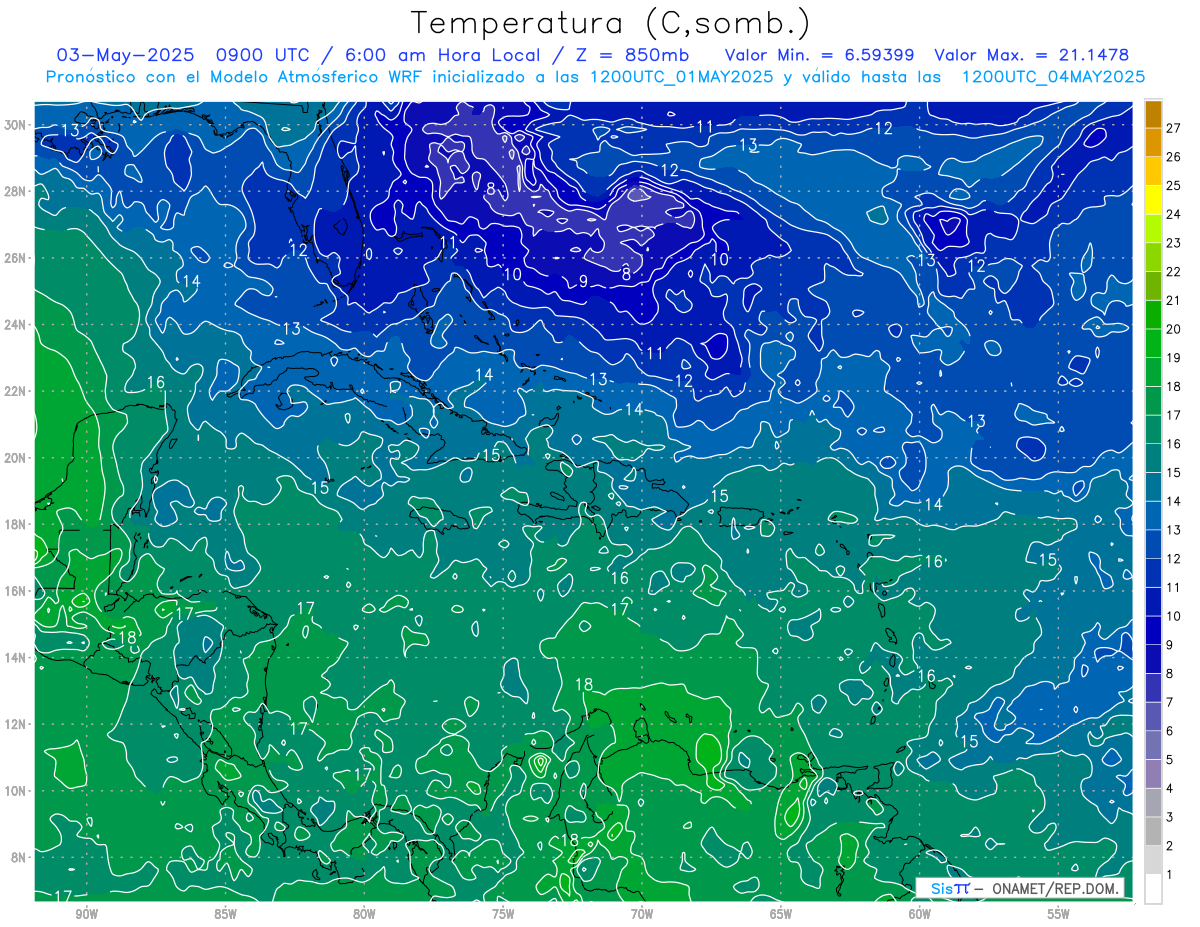
Task: Click the "60W" longitude axis label
Action: (920, 914)
